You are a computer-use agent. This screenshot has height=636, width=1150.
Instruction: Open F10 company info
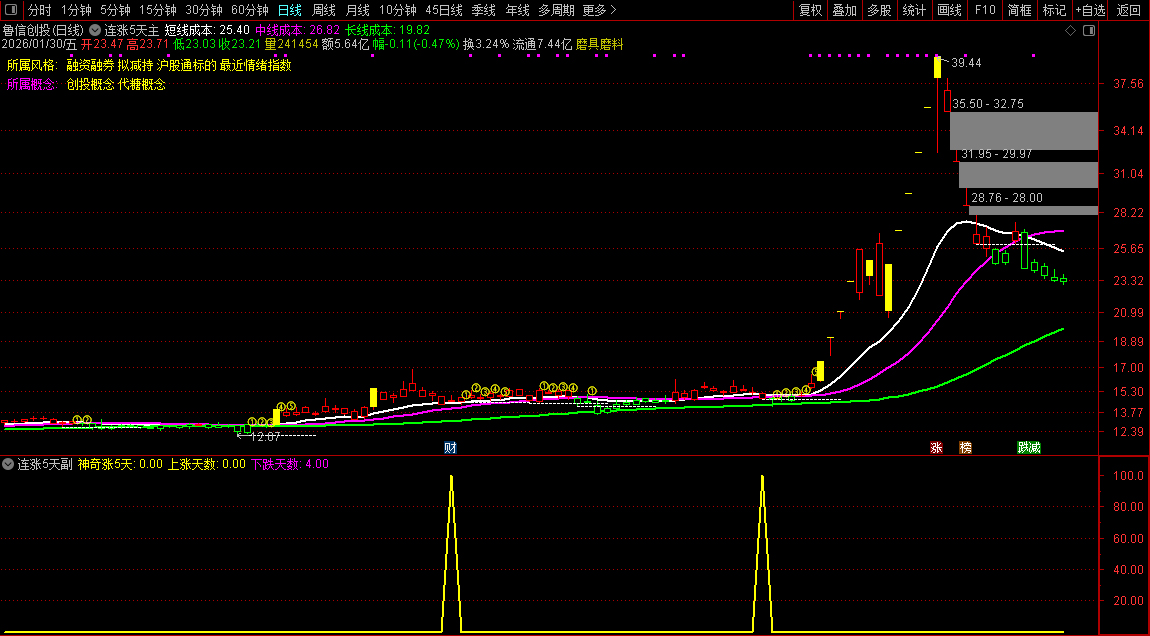985,10
